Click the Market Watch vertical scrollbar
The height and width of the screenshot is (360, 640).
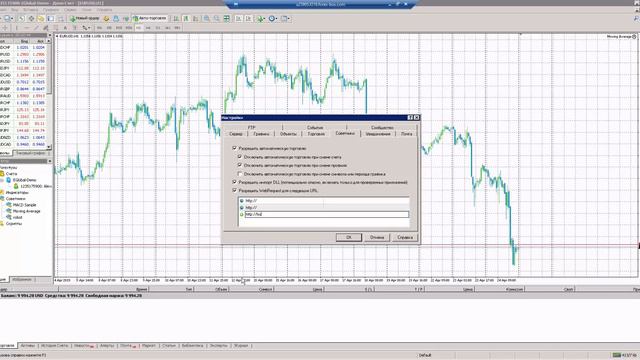click(x=49, y=94)
